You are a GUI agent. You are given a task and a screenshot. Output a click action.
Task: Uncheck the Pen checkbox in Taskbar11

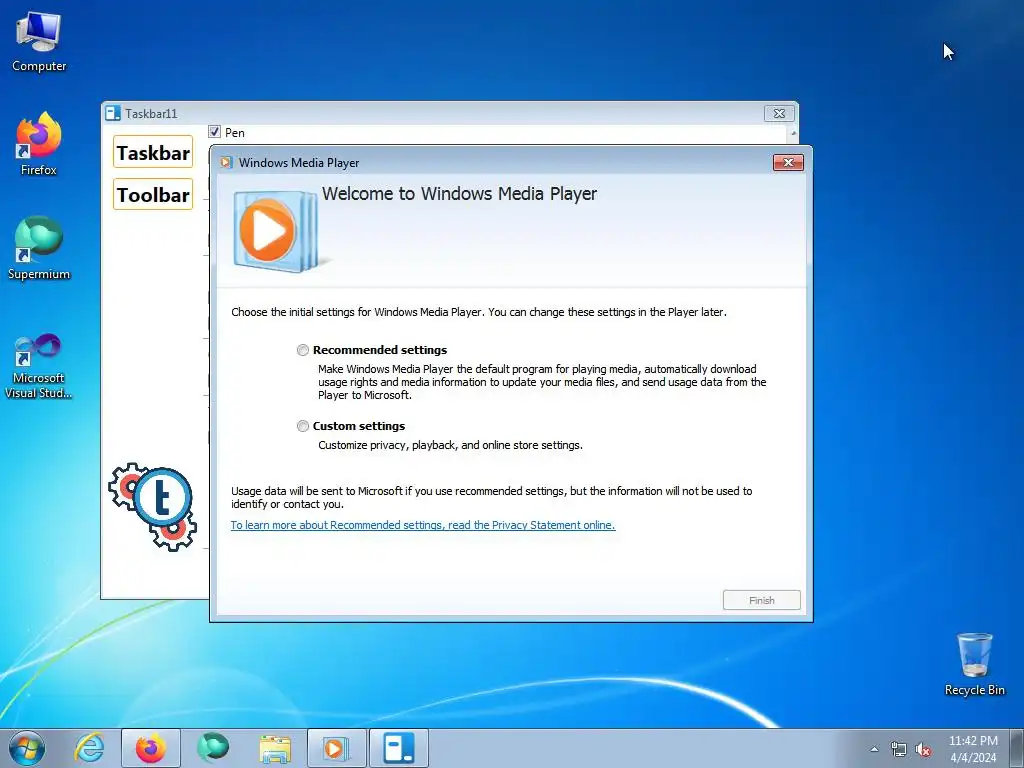tap(214, 132)
